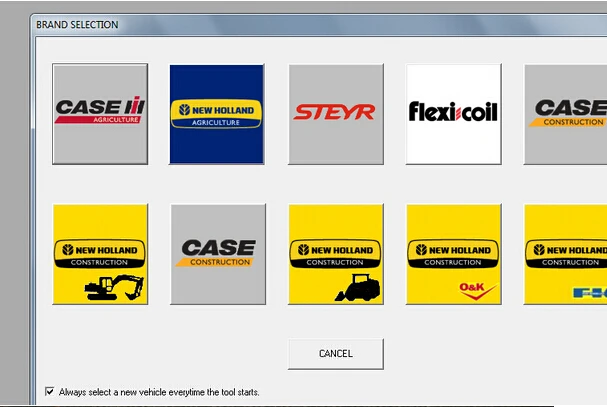The height and width of the screenshot is (407, 607).
Task: Select the Case IH Agriculture brand tile
Action: 100,114
